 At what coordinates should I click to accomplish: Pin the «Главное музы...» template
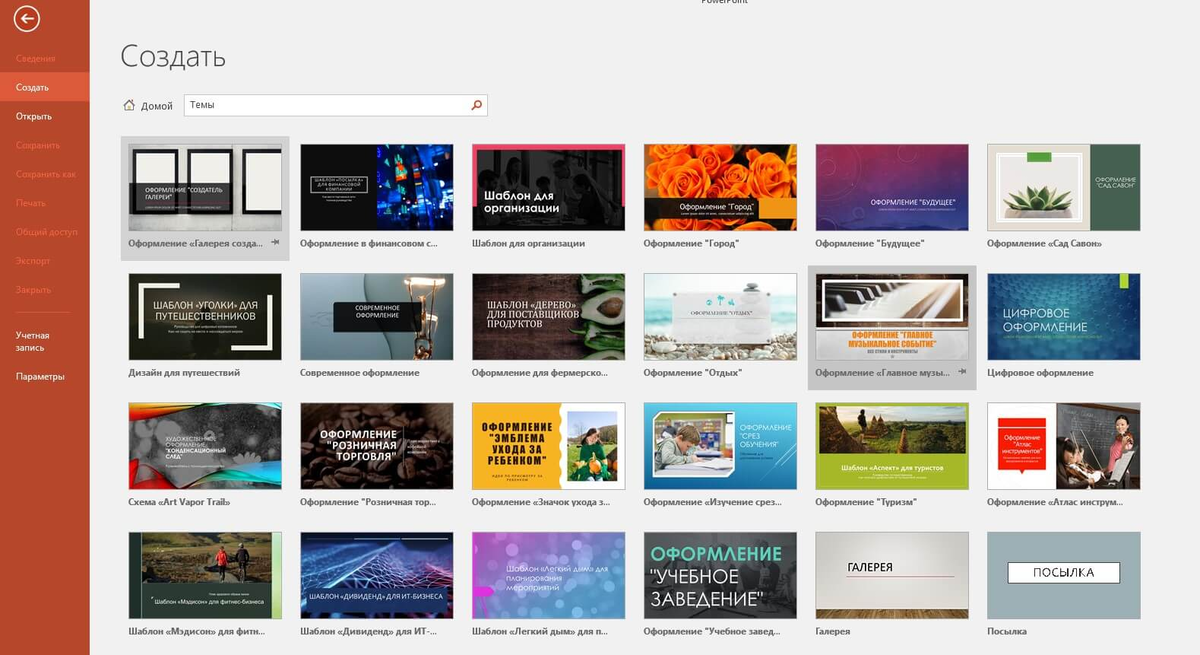(x=962, y=372)
